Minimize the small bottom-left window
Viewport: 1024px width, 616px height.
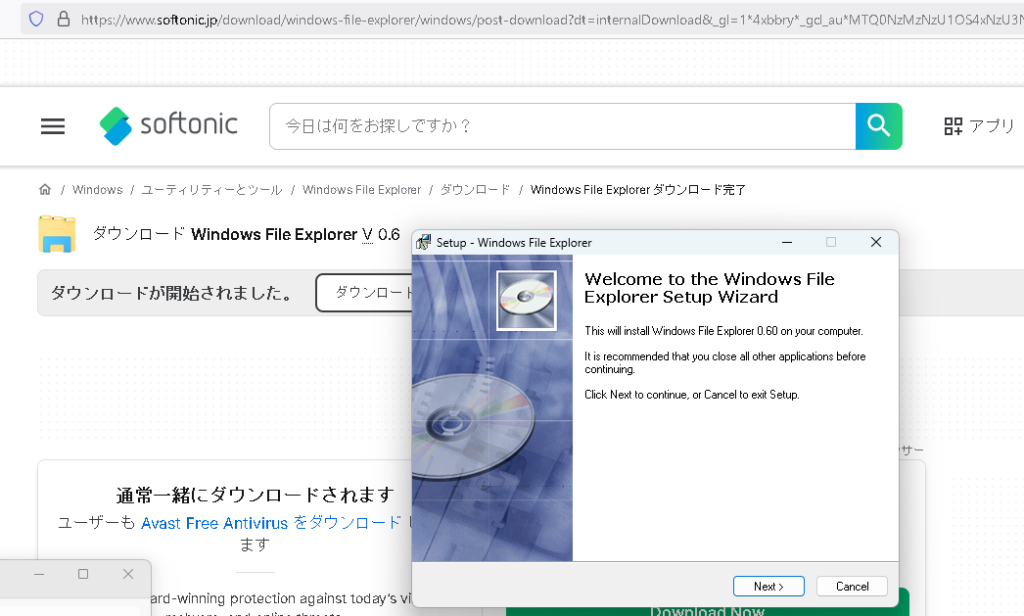tap(39, 574)
